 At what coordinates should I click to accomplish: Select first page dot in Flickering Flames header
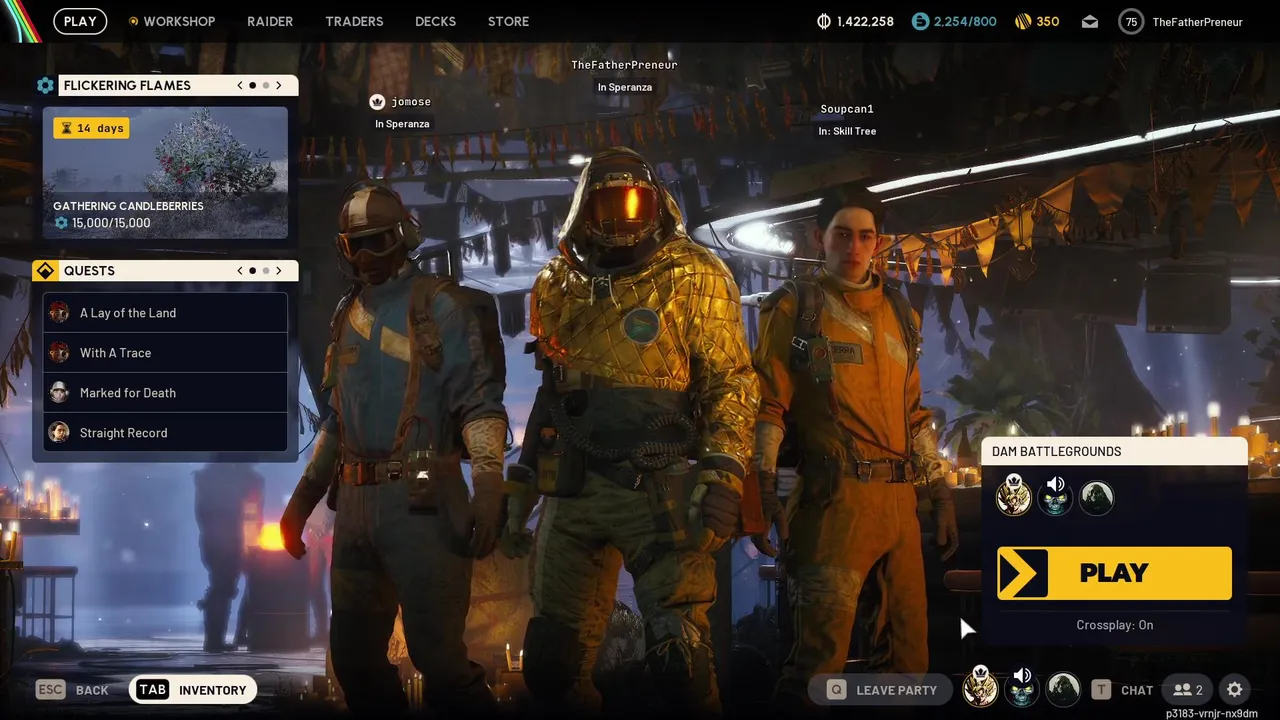(253, 85)
